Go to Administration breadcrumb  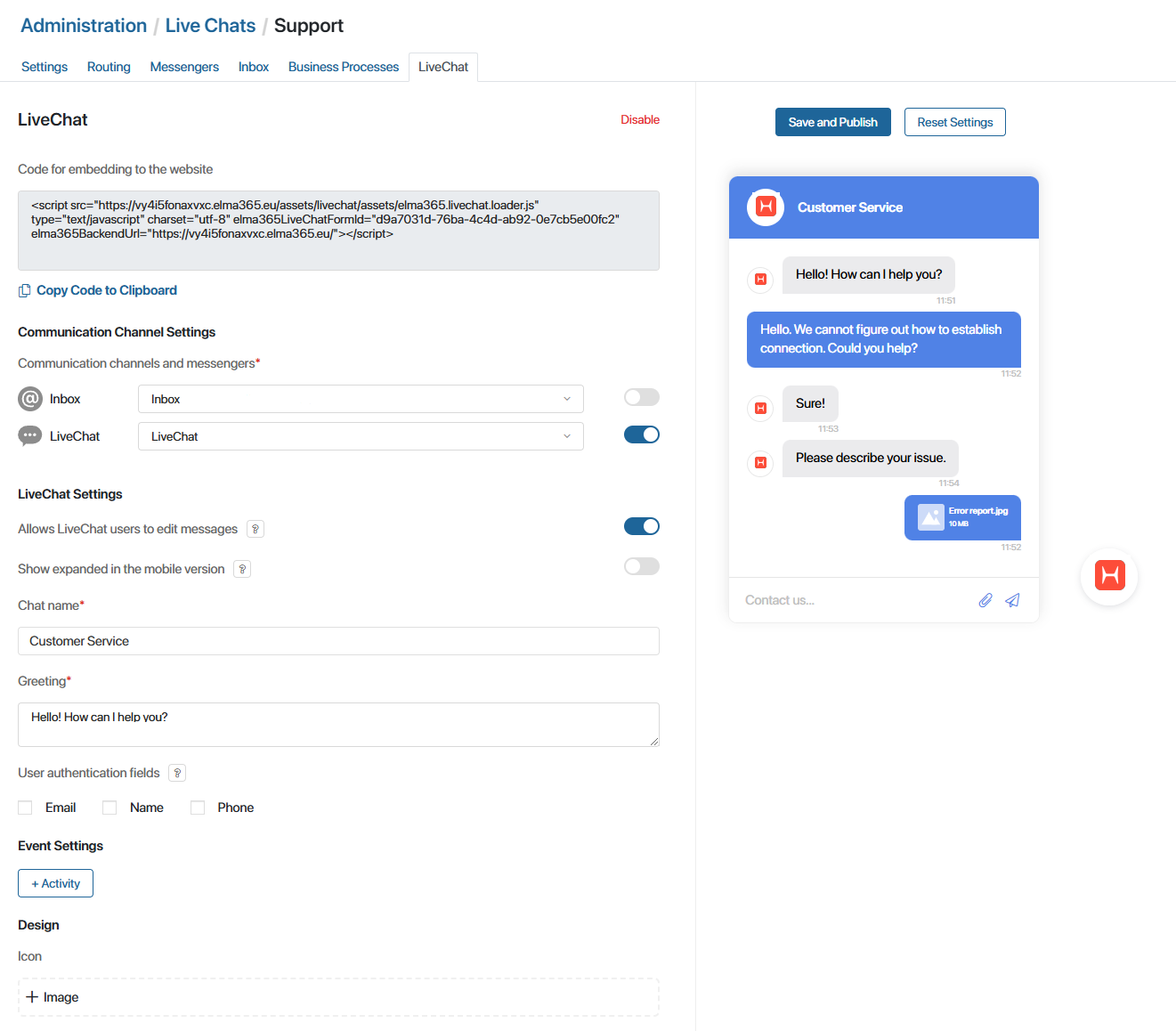click(x=84, y=26)
